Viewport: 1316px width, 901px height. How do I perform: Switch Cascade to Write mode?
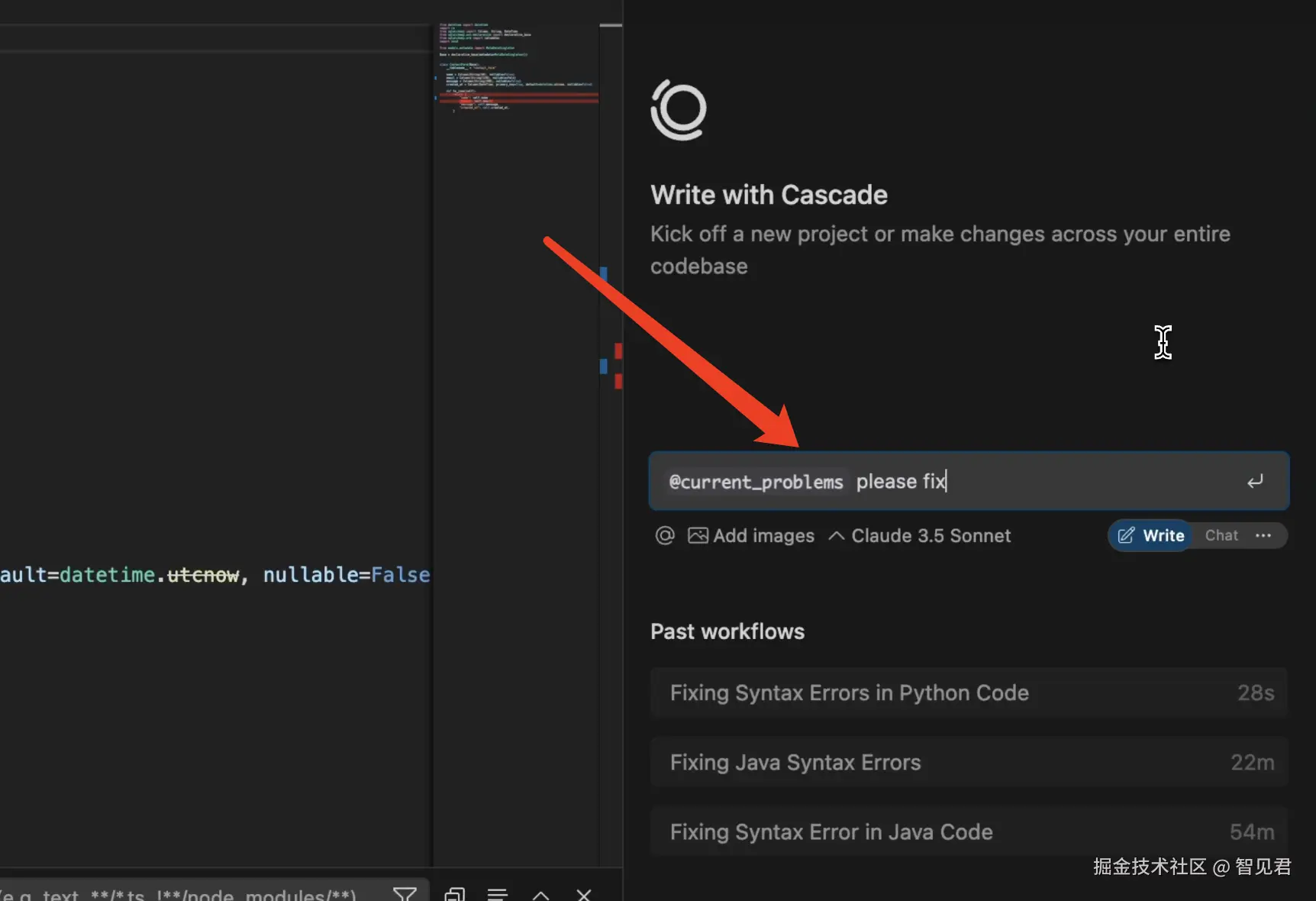click(1151, 535)
